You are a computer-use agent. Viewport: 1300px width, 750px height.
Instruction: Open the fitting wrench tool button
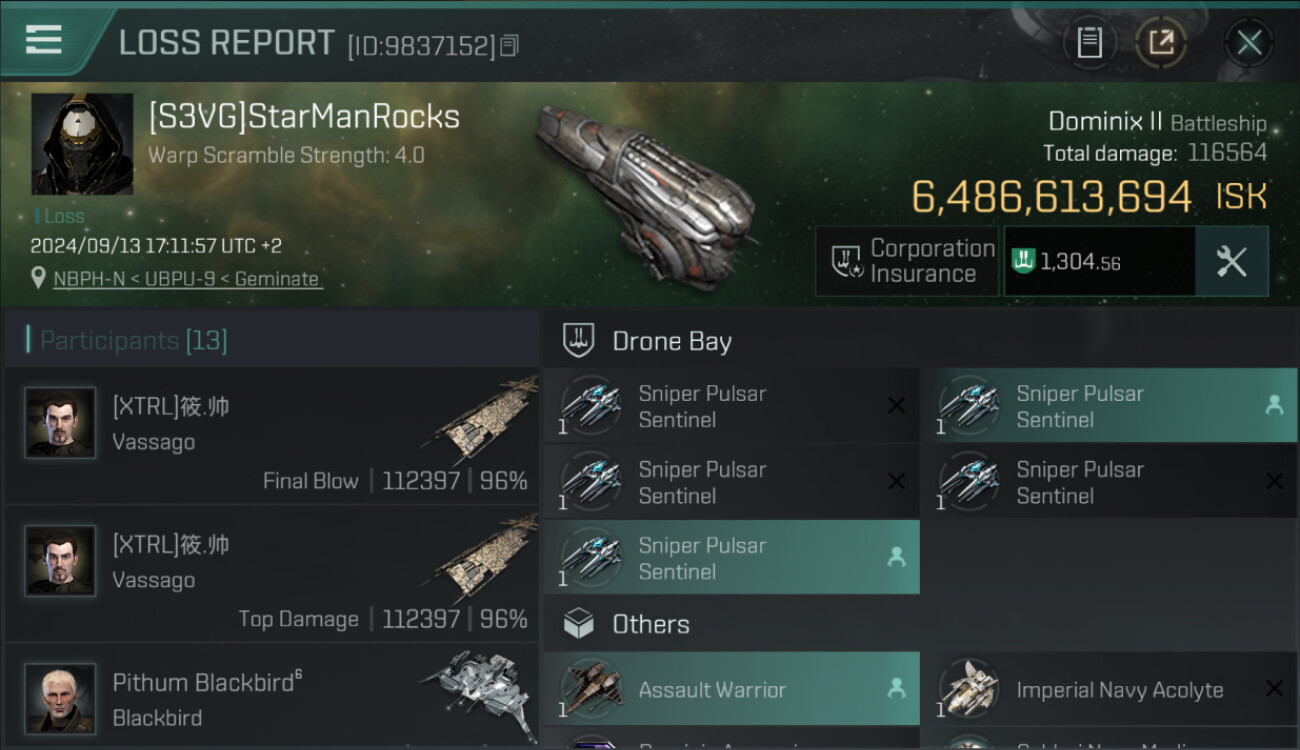point(1231,262)
